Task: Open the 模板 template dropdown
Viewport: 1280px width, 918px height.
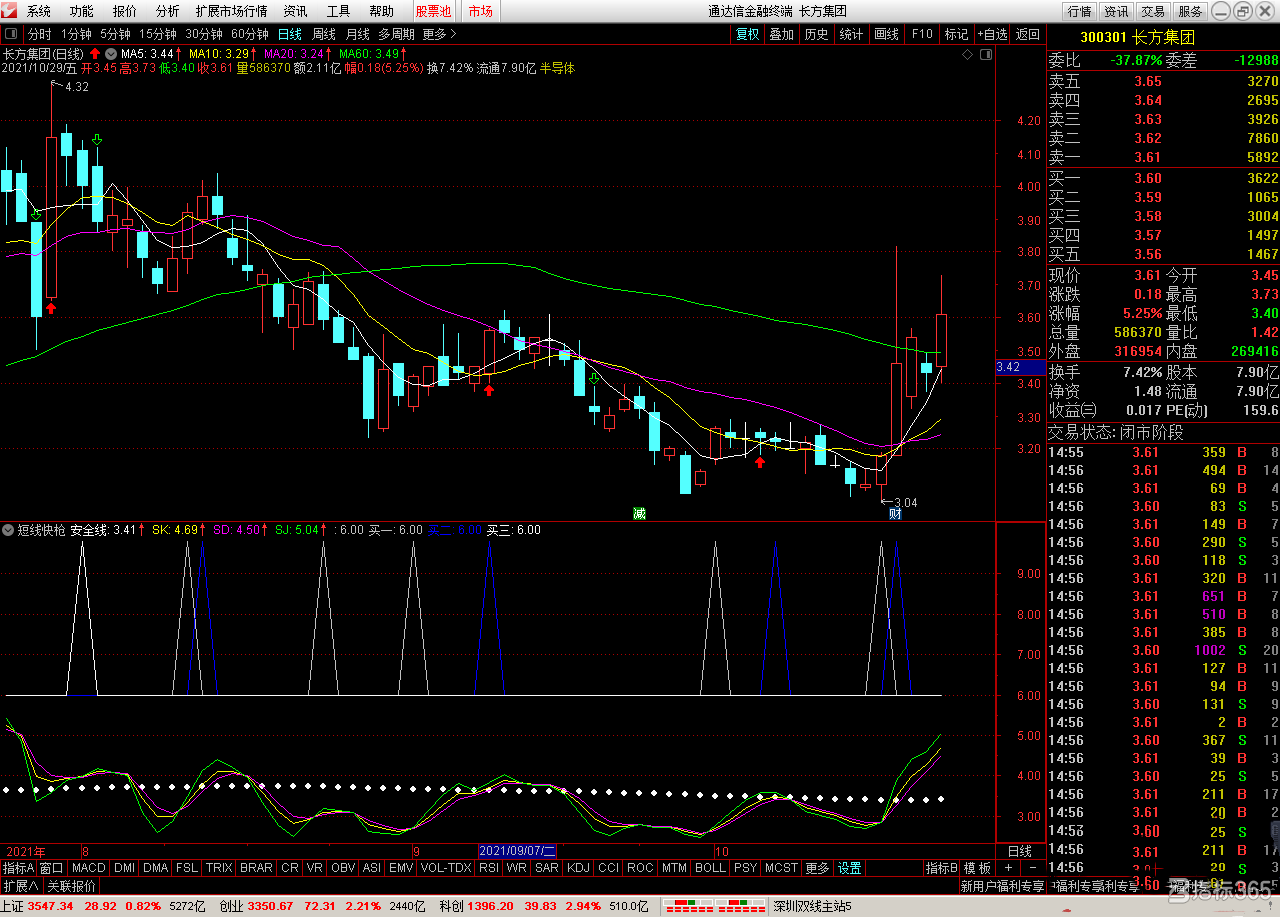Action: pyautogui.click(x=977, y=868)
